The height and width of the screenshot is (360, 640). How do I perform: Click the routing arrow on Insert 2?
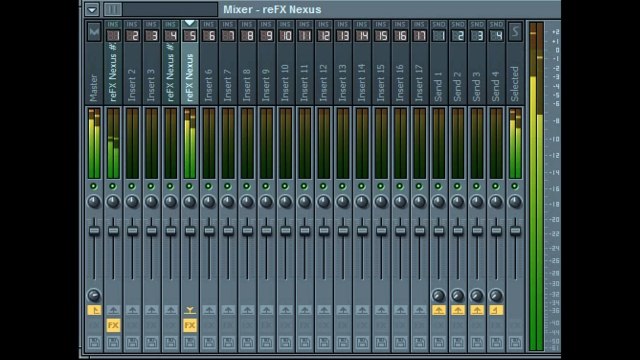tap(132, 310)
